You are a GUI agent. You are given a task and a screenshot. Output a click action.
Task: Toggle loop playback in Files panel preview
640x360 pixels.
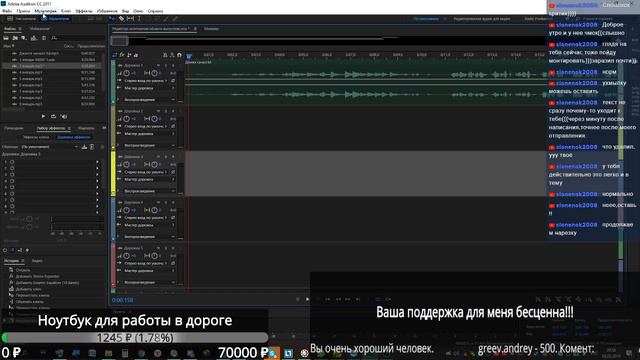click(53, 116)
